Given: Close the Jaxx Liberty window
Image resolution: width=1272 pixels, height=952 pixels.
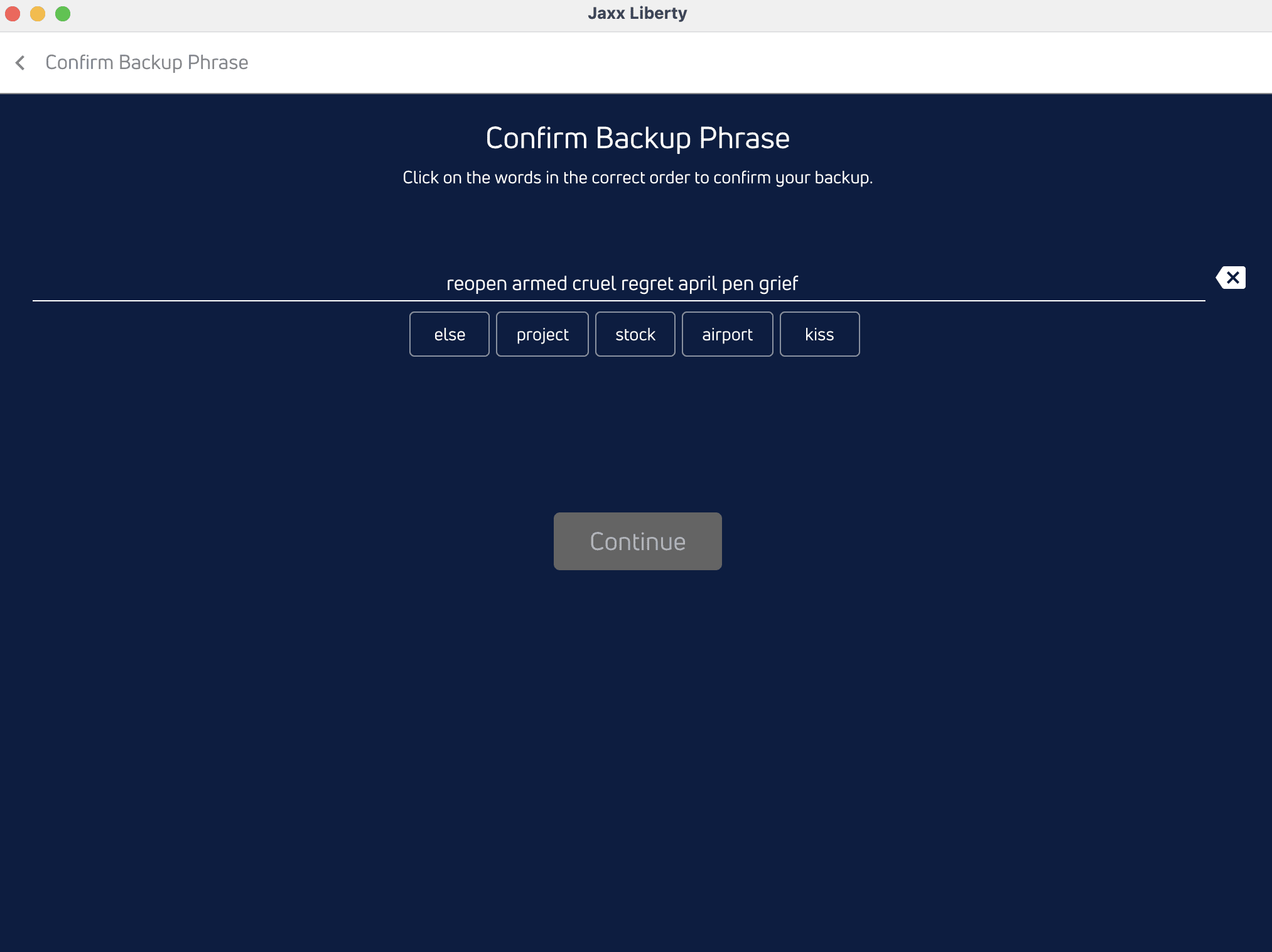Looking at the screenshot, I should (13, 13).
